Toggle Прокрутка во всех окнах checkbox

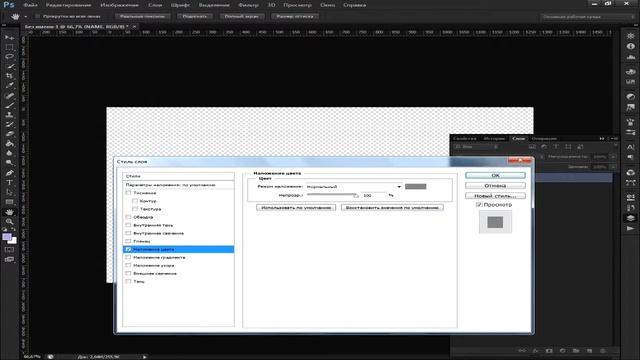click(x=38, y=16)
